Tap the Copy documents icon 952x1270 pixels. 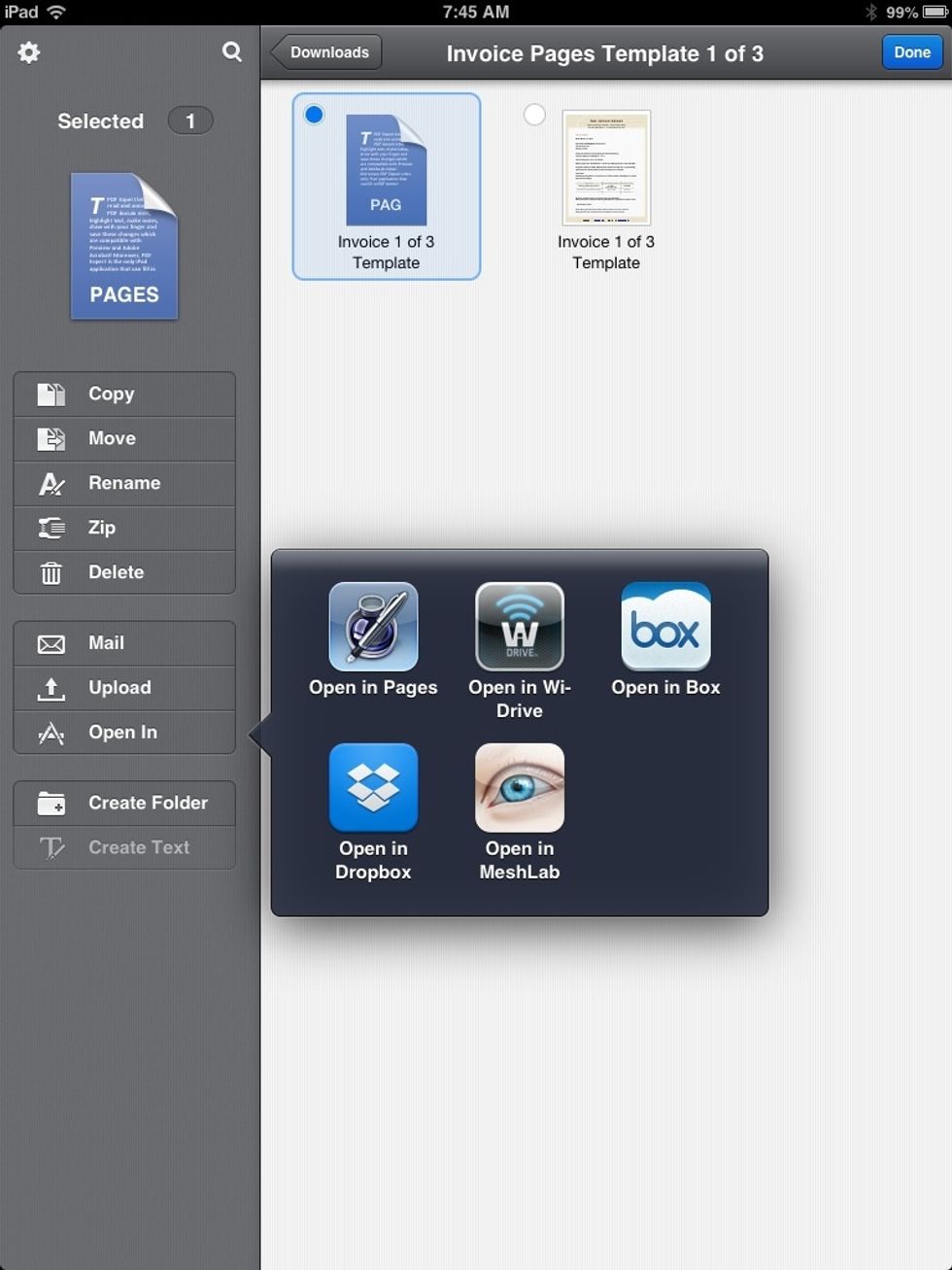(51, 394)
